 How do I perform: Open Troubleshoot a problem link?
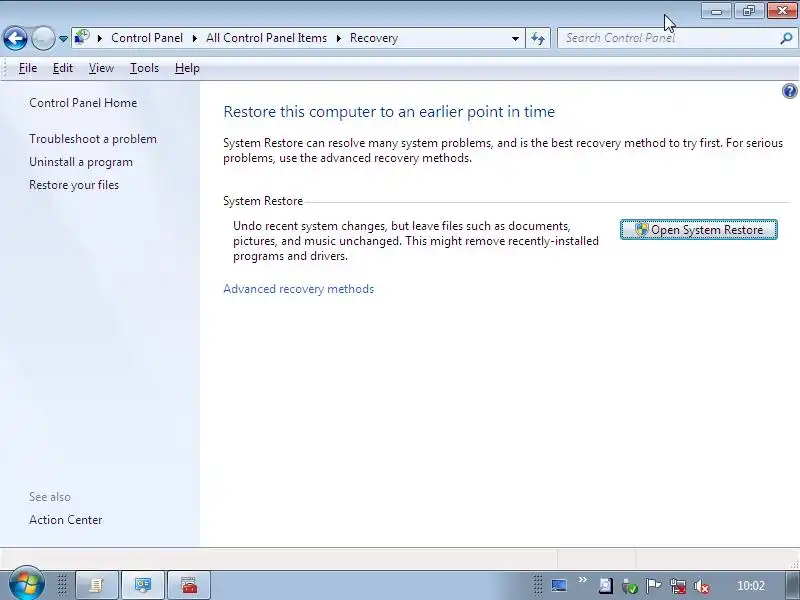point(93,139)
